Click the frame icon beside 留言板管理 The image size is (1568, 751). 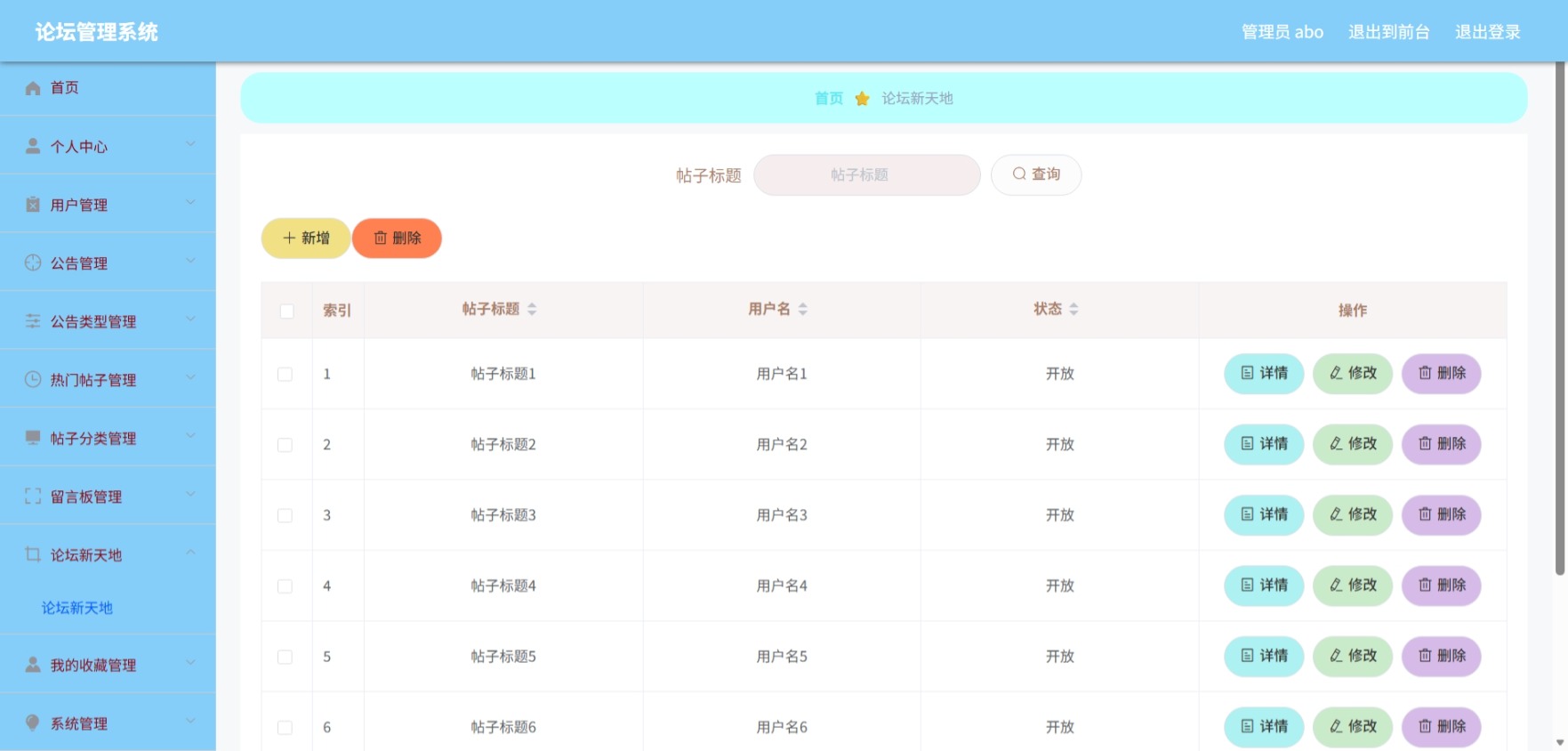coord(33,497)
